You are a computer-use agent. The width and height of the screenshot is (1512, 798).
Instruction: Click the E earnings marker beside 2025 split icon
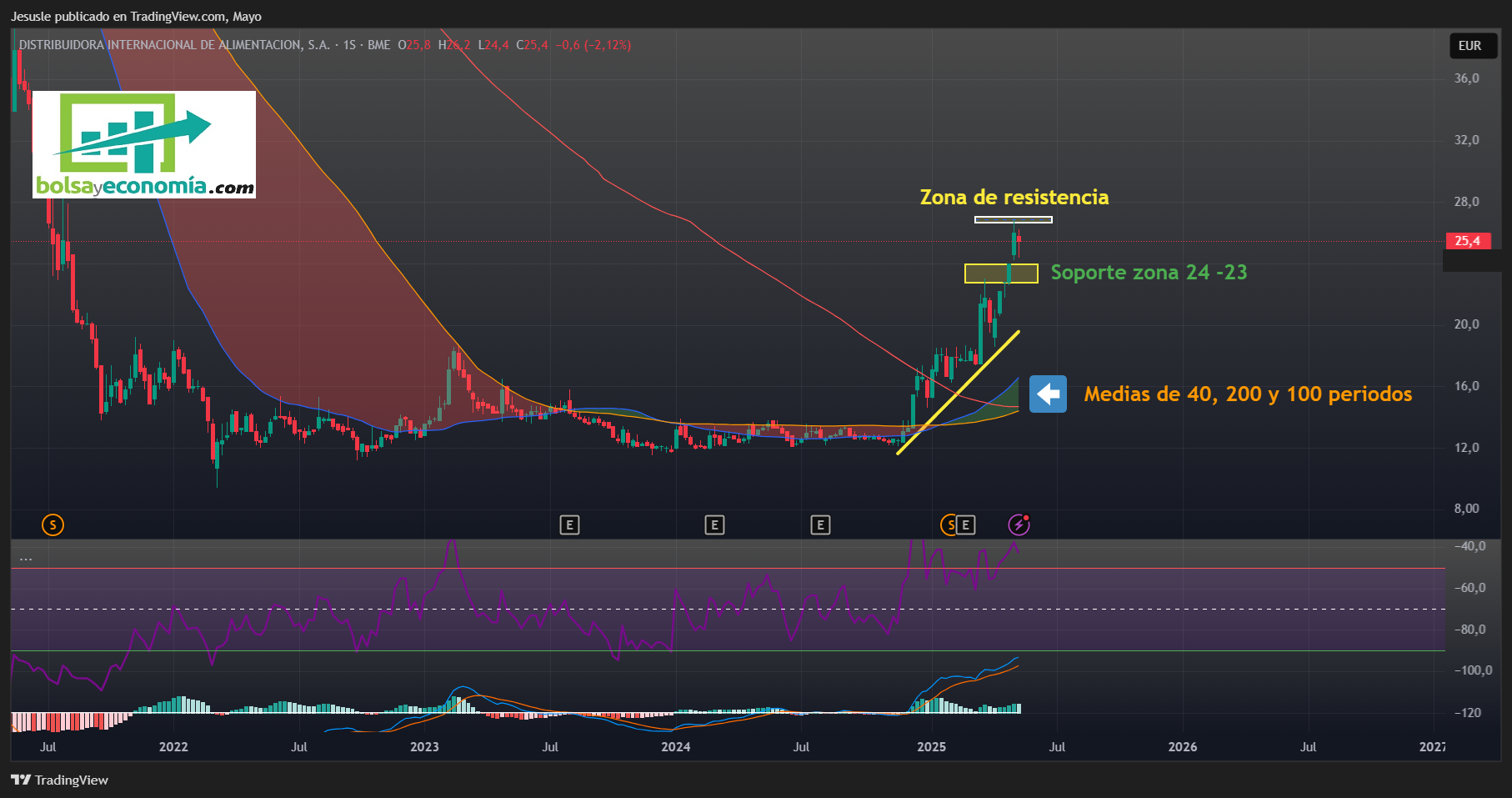tap(965, 524)
